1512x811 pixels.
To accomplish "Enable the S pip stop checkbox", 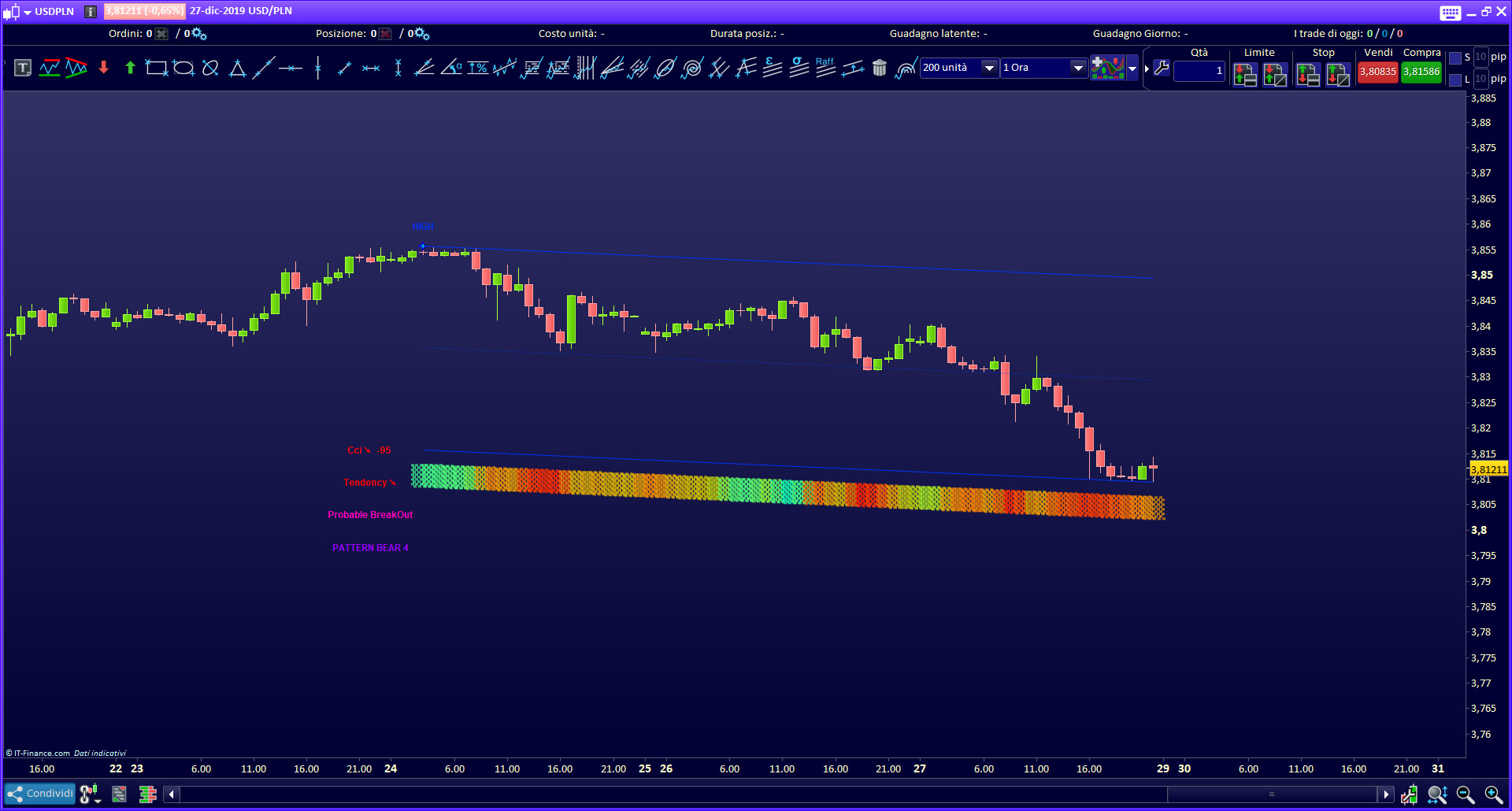I will 1455,57.
